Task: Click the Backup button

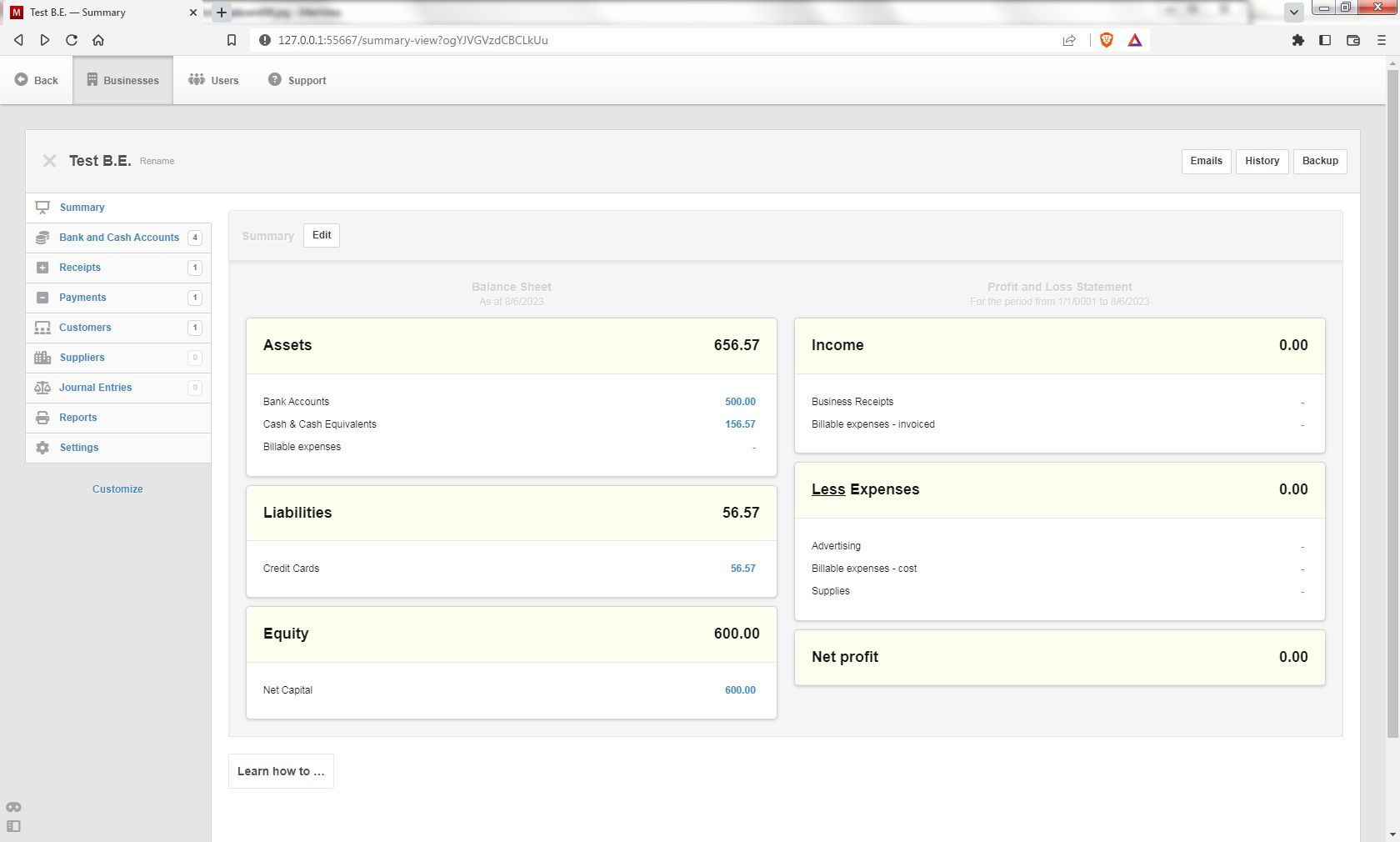Action: (1320, 161)
